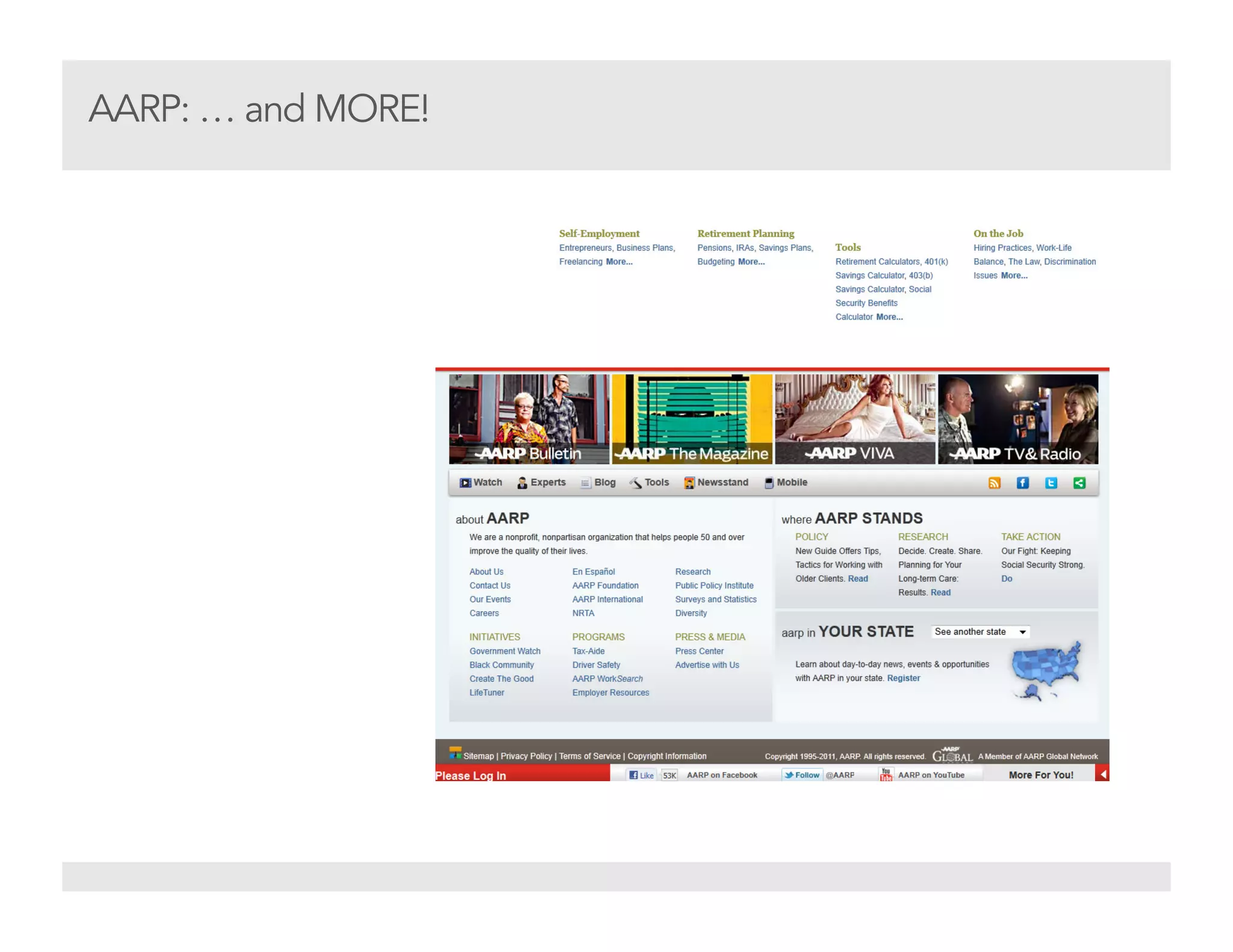
Task: Open the Mobile section
Action: [x=786, y=483]
